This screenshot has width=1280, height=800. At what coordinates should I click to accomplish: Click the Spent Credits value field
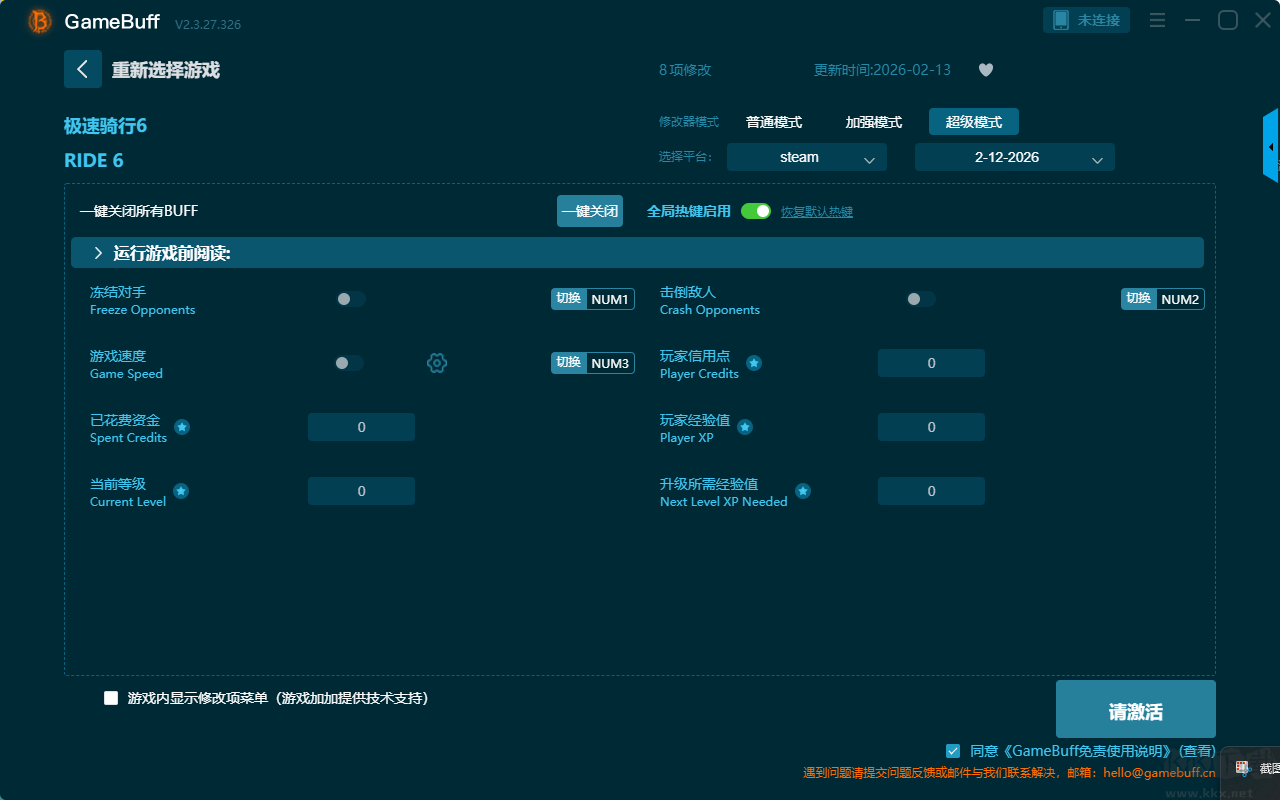pyautogui.click(x=361, y=427)
